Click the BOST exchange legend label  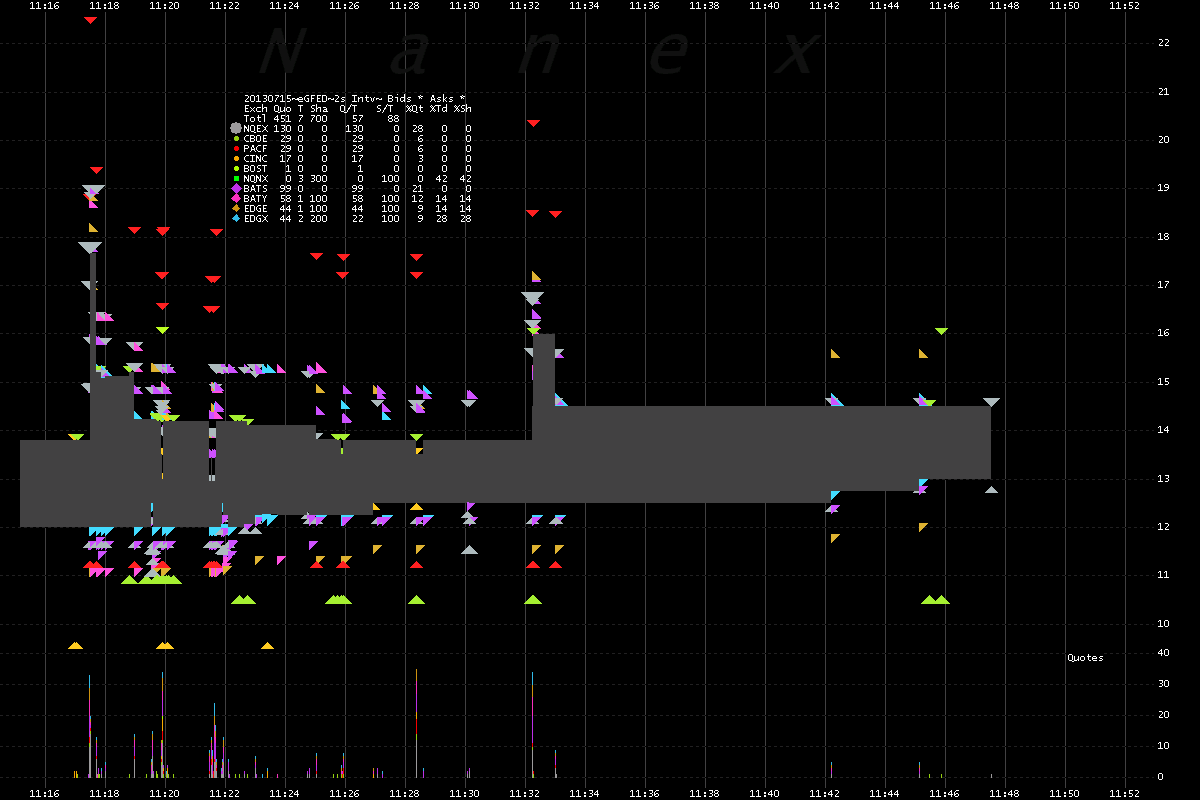pyautogui.click(x=255, y=168)
